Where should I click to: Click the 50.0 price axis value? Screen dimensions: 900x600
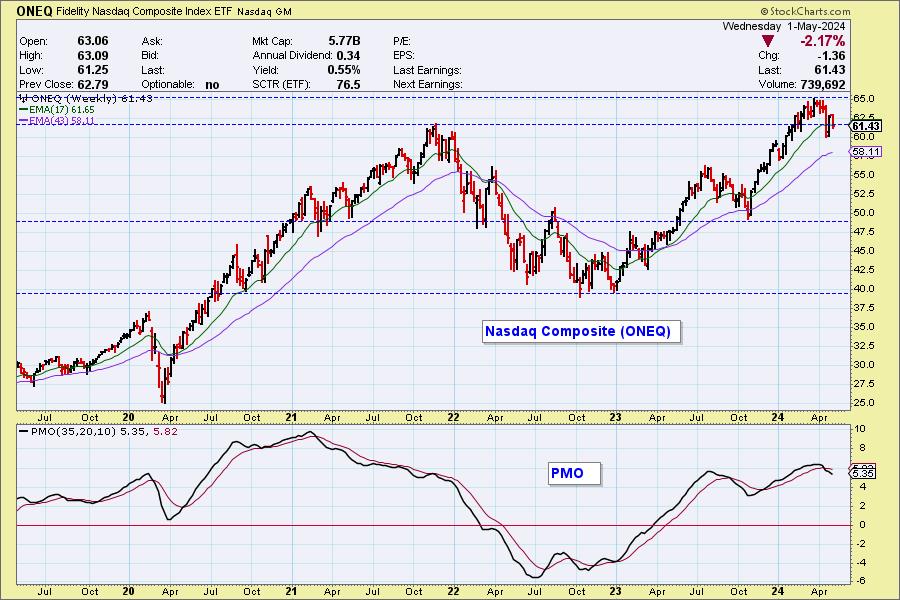tap(864, 212)
